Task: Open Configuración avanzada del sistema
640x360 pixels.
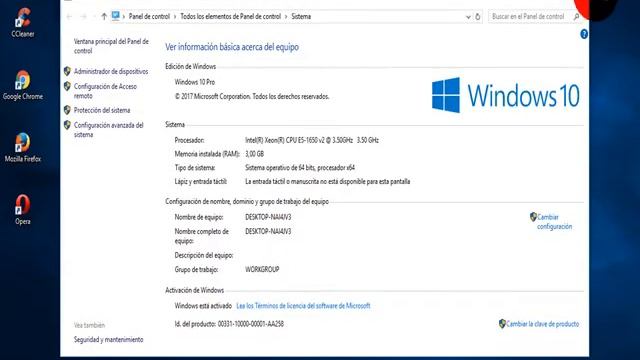Action: click(109, 130)
